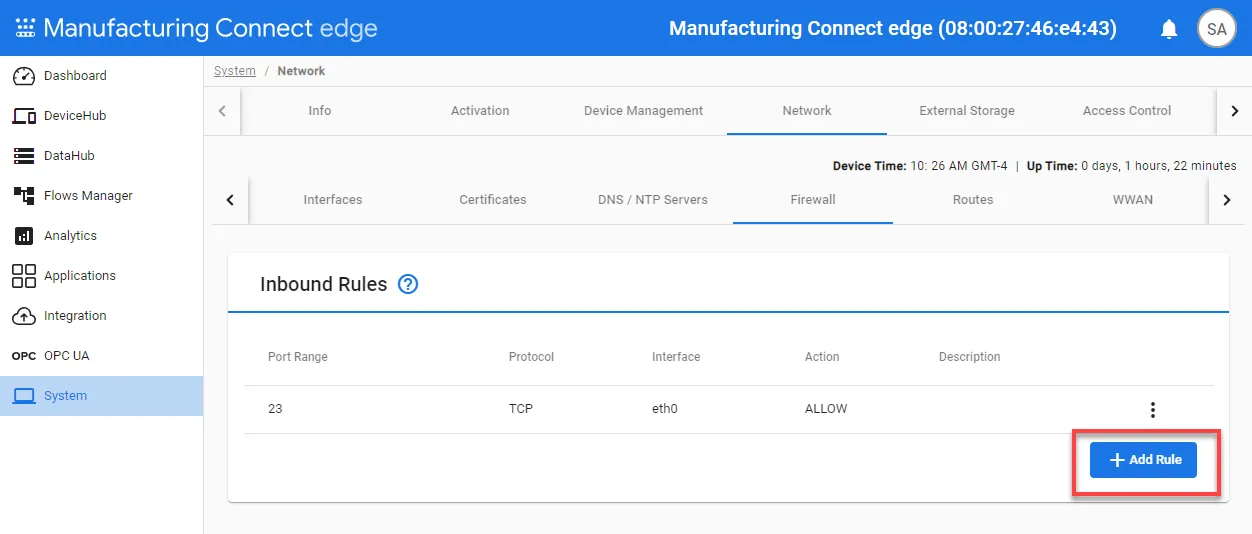This screenshot has width=1252, height=534.
Task: Switch to the Activation tab
Action: [480, 111]
